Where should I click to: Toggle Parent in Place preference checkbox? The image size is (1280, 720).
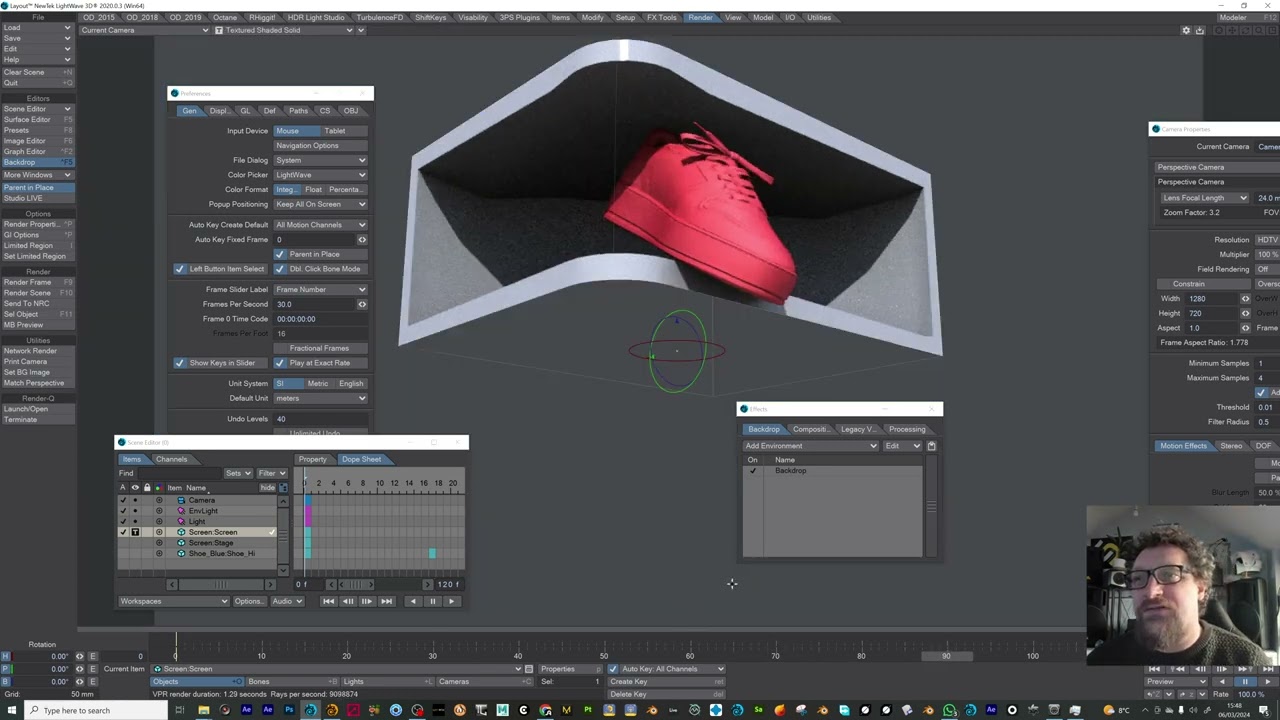pyautogui.click(x=280, y=254)
